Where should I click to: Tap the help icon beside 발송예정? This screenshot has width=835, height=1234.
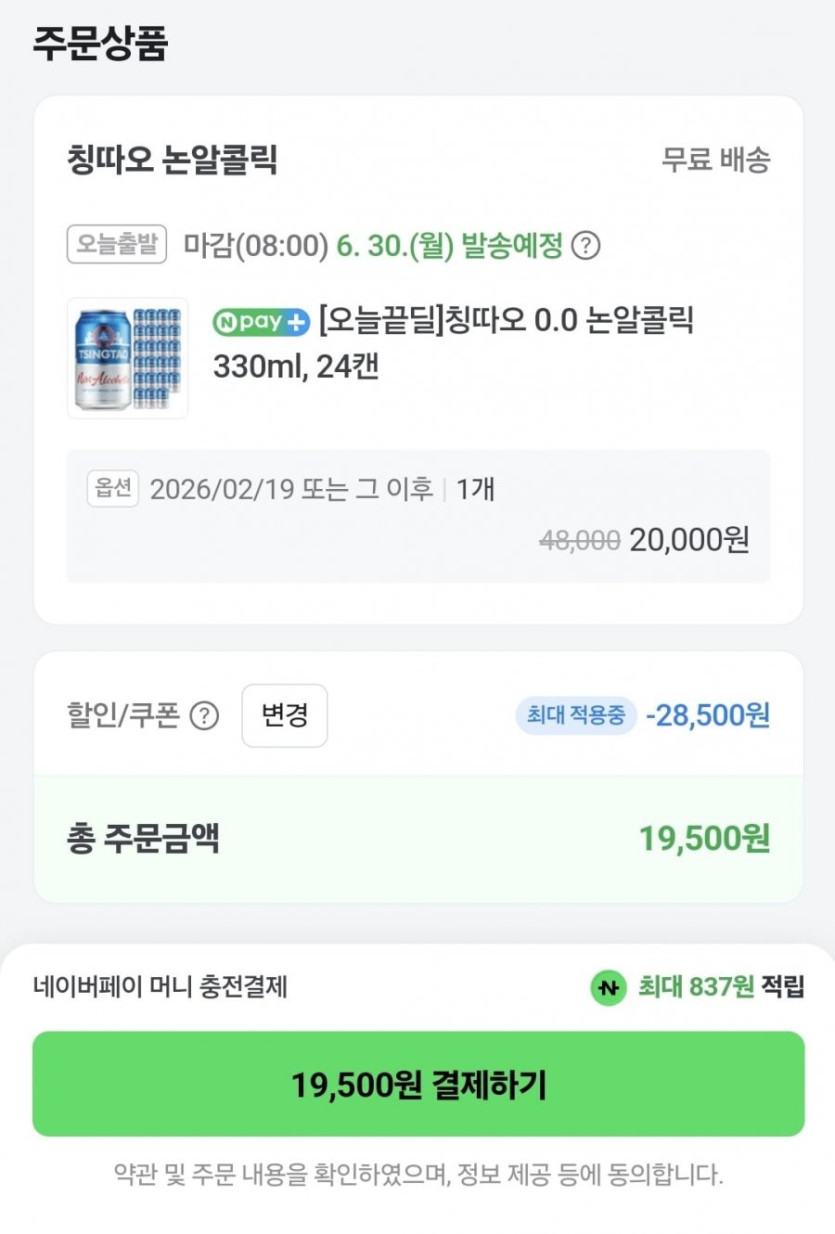pyautogui.click(x=585, y=245)
